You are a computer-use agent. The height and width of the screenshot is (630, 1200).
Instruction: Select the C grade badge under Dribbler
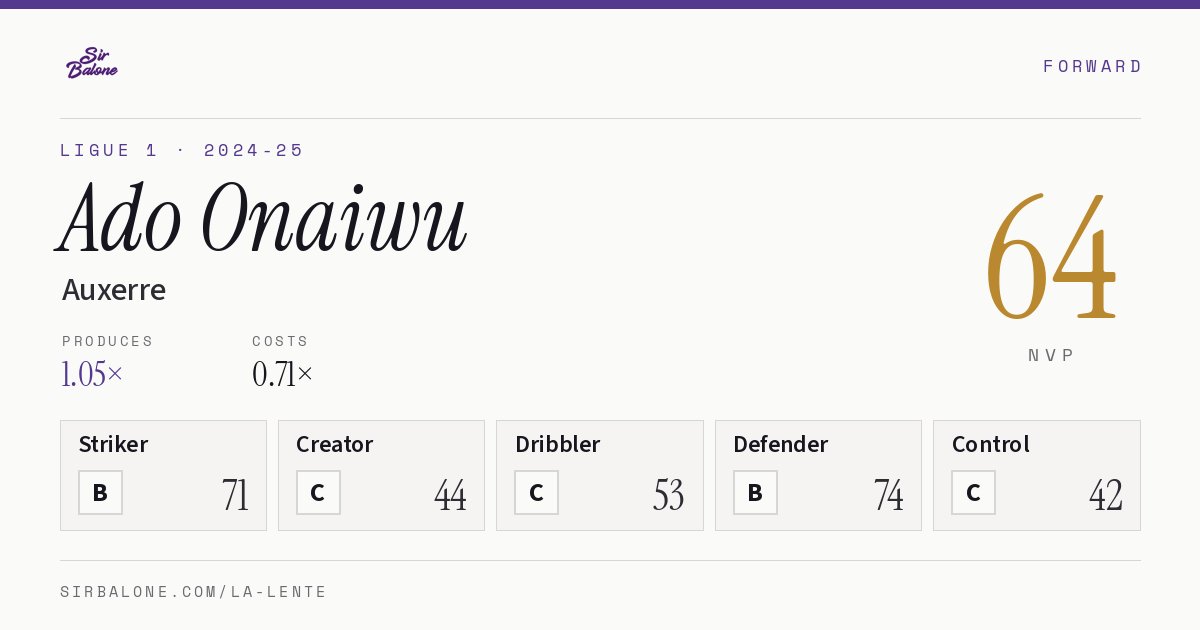pos(536,492)
